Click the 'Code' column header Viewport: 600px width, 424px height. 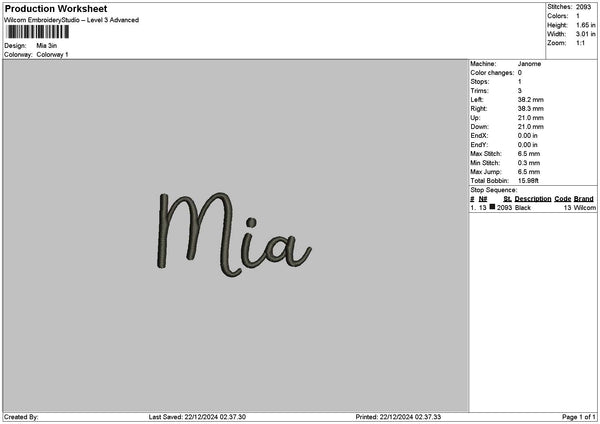[x=562, y=199]
